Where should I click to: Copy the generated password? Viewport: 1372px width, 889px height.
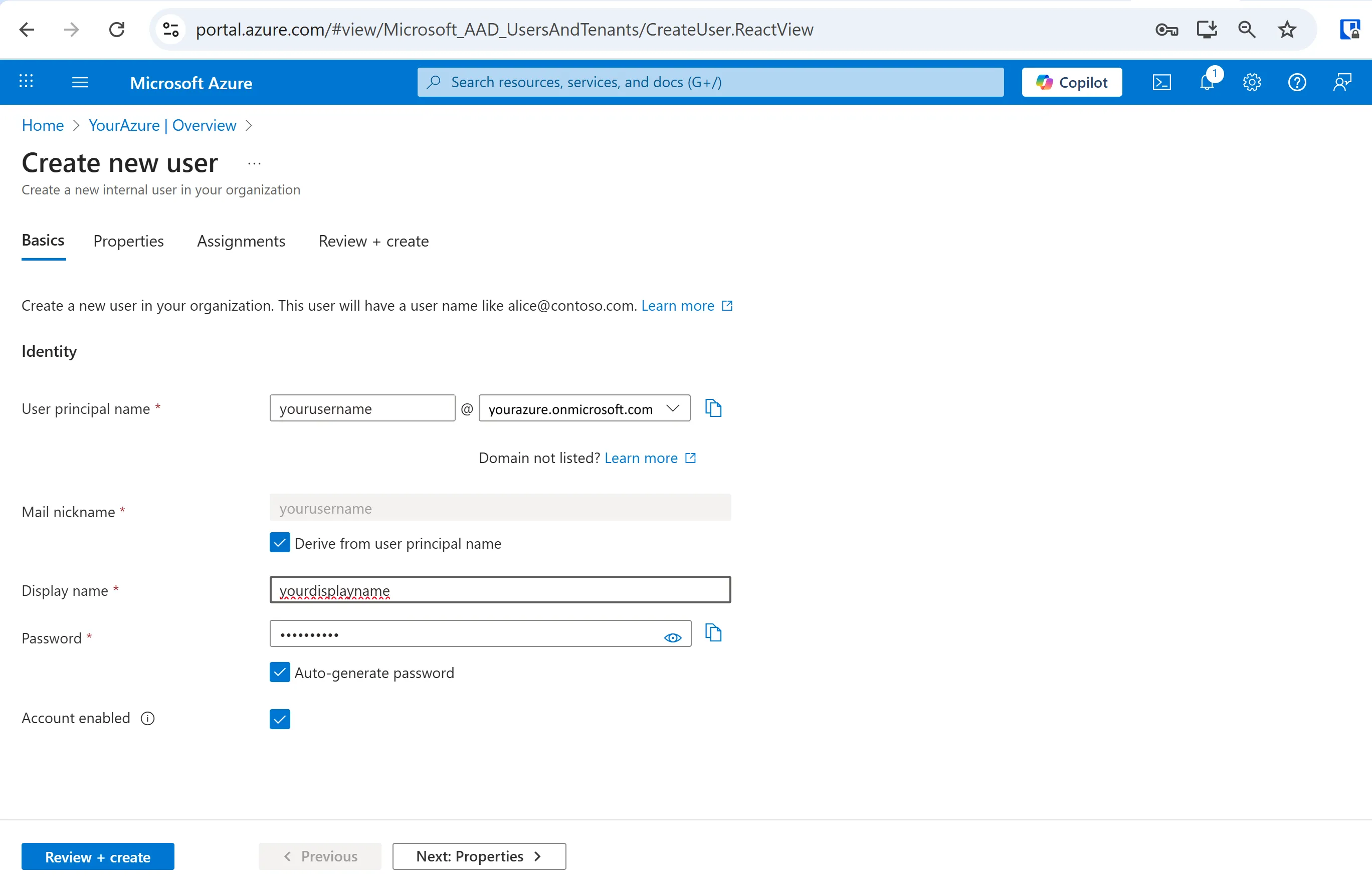tap(713, 632)
